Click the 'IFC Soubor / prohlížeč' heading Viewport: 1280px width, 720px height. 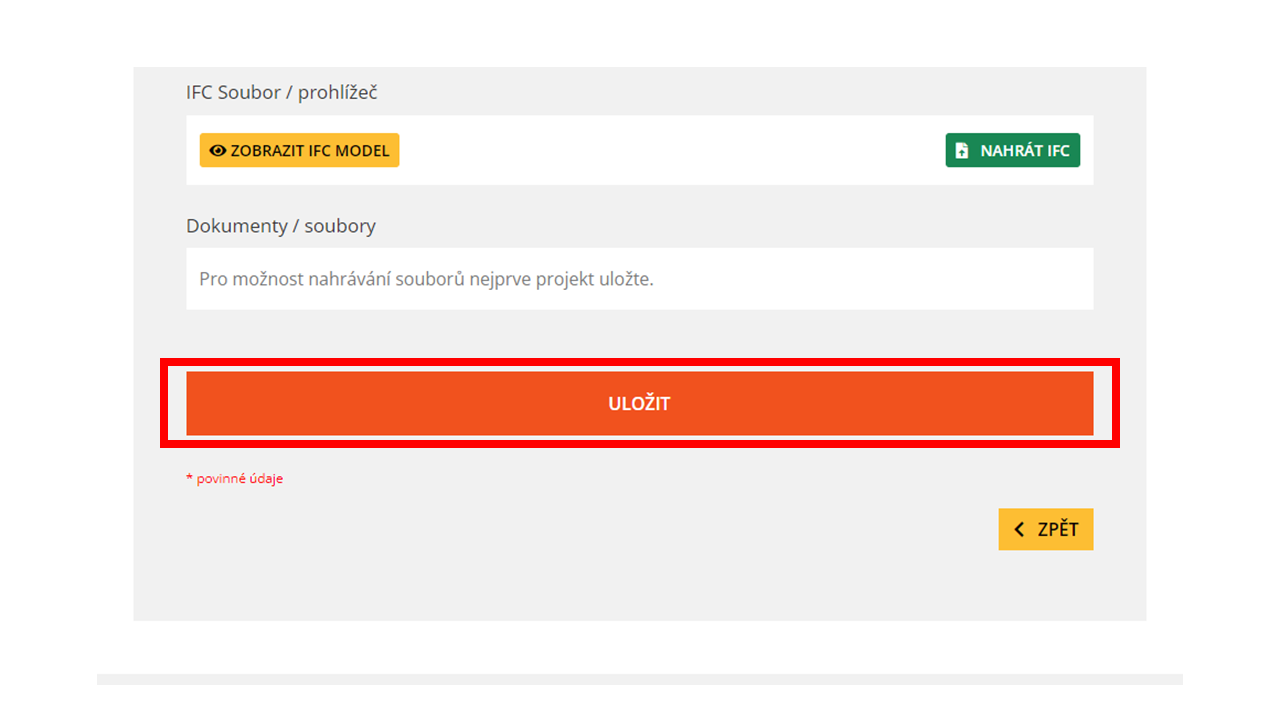(282, 93)
